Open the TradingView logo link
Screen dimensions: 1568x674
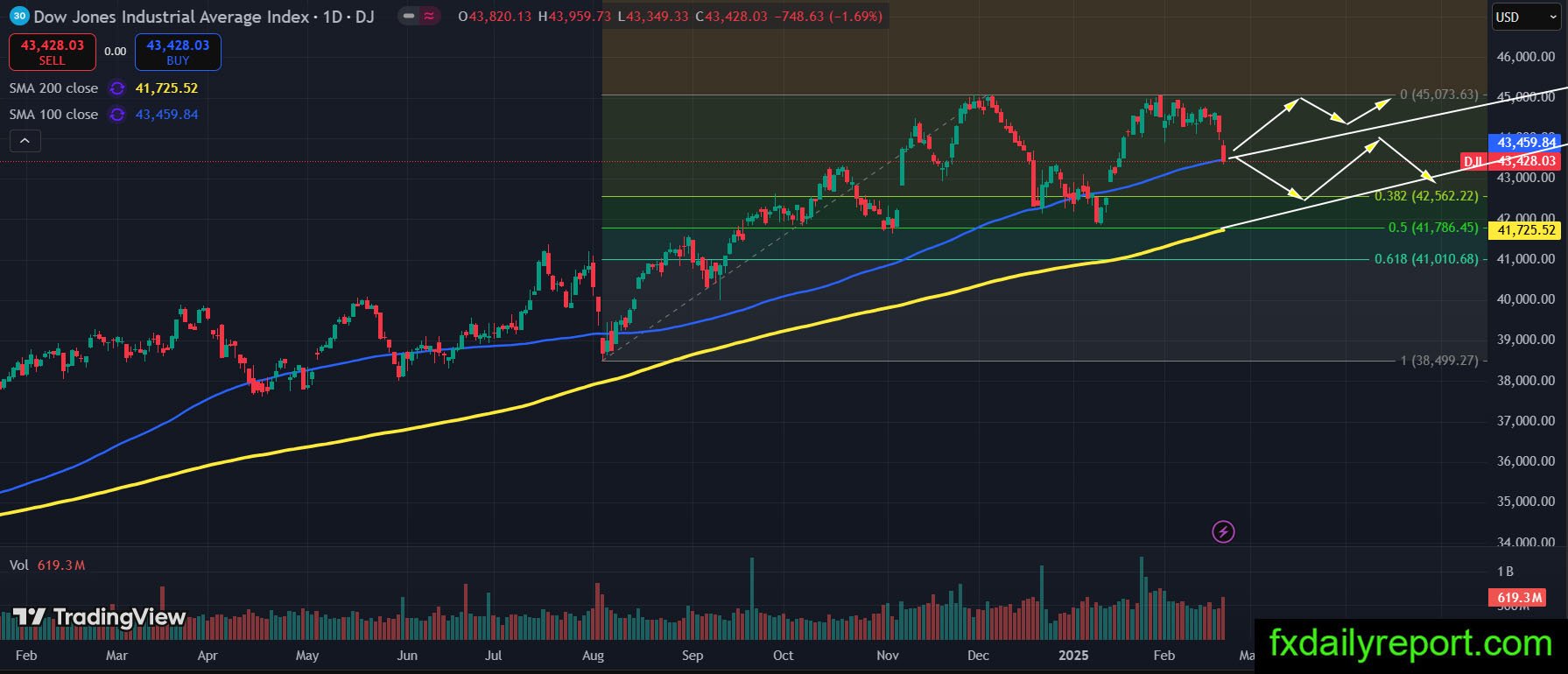click(x=99, y=617)
